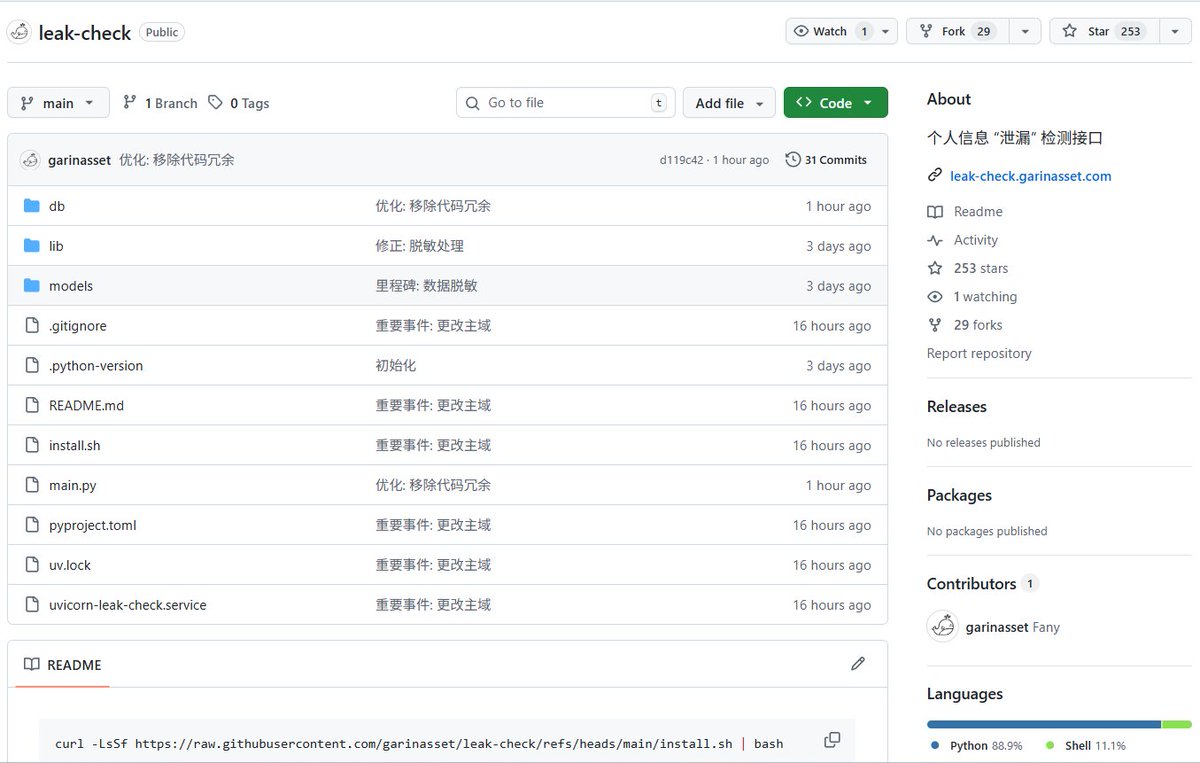This screenshot has width=1200, height=763.
Task: Visit leak-check.garinasset.com link
Action: click(1031, 175)
